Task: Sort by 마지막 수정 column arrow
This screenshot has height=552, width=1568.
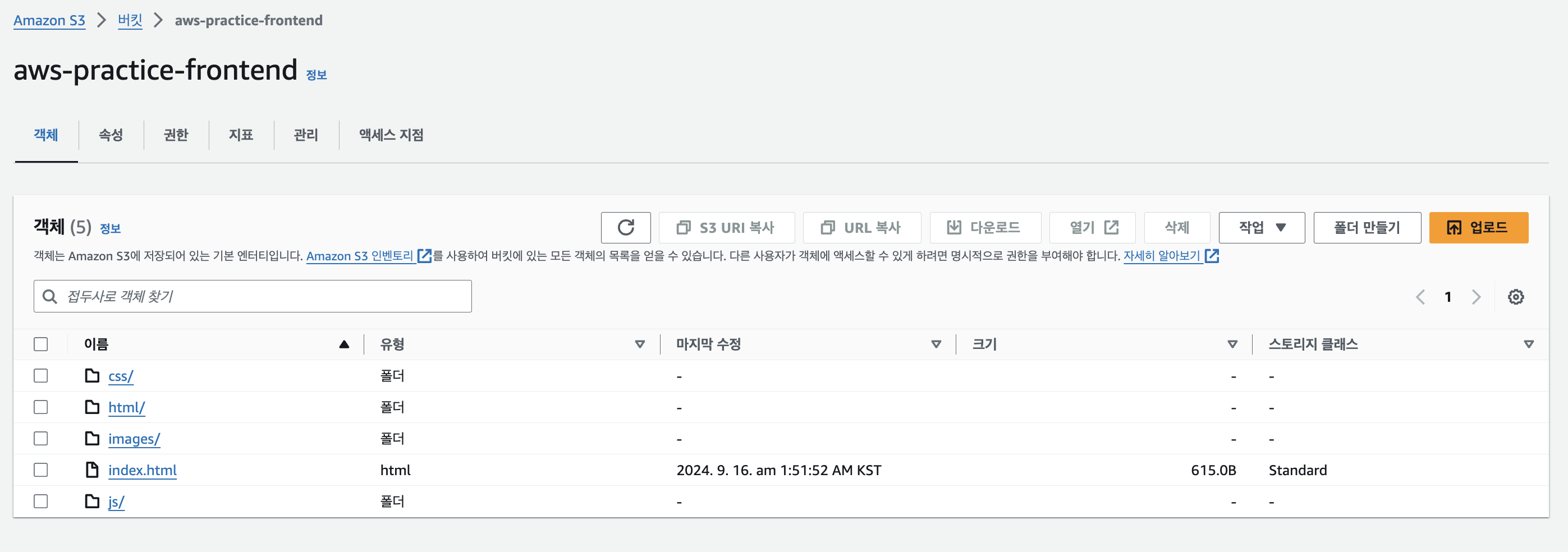Action: [936, 344]
